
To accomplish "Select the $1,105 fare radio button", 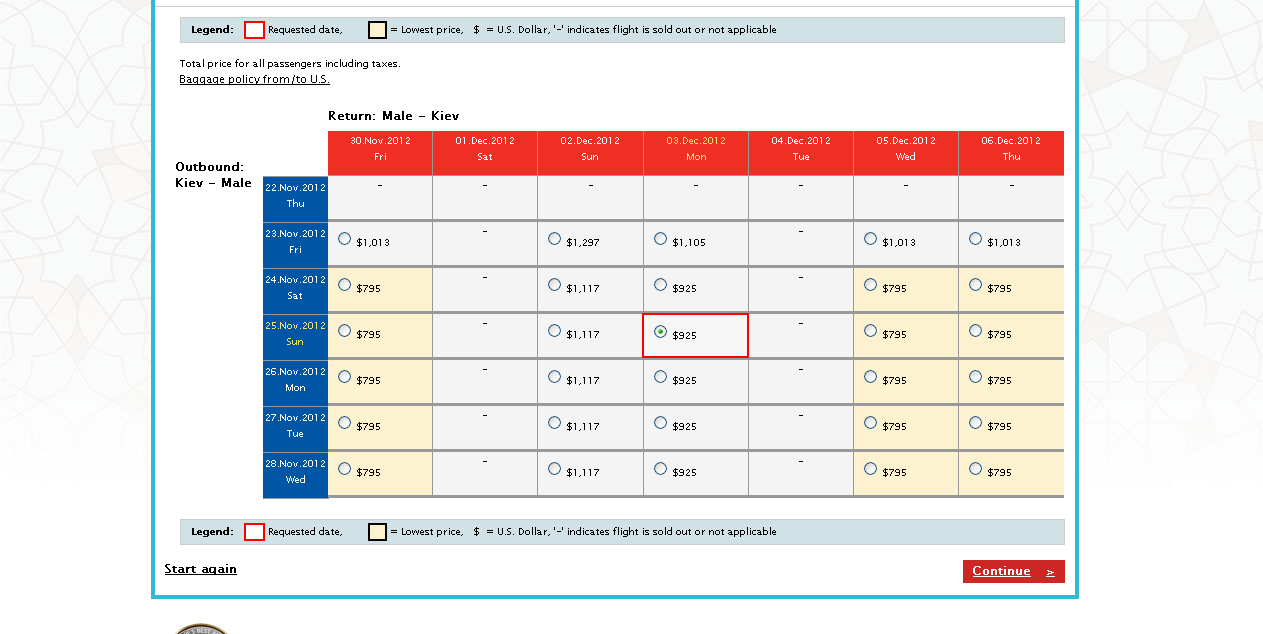I will 660,239.
